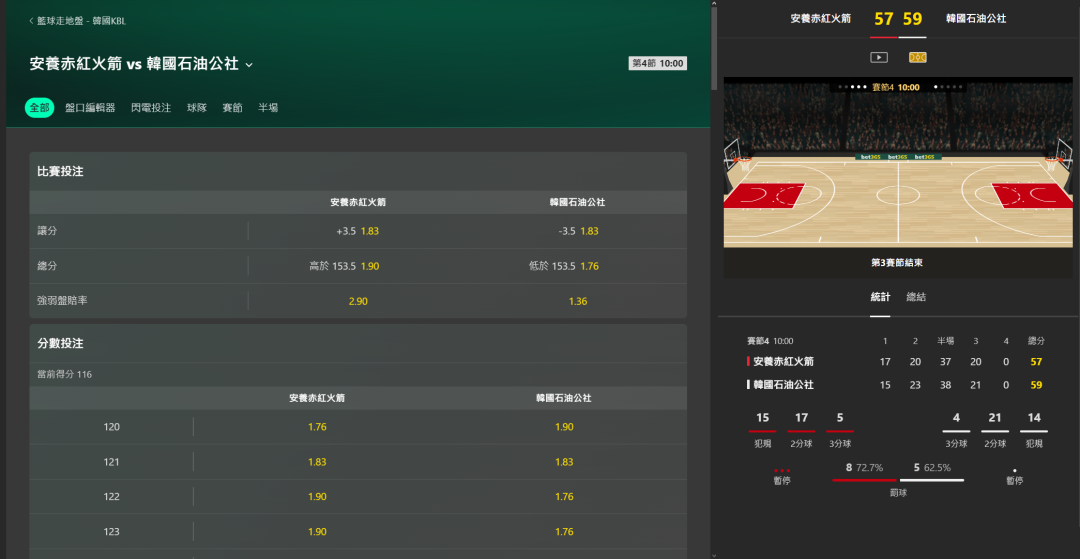
Task: Click the 72.7% free-throw percentage
Action: point(870,467)
